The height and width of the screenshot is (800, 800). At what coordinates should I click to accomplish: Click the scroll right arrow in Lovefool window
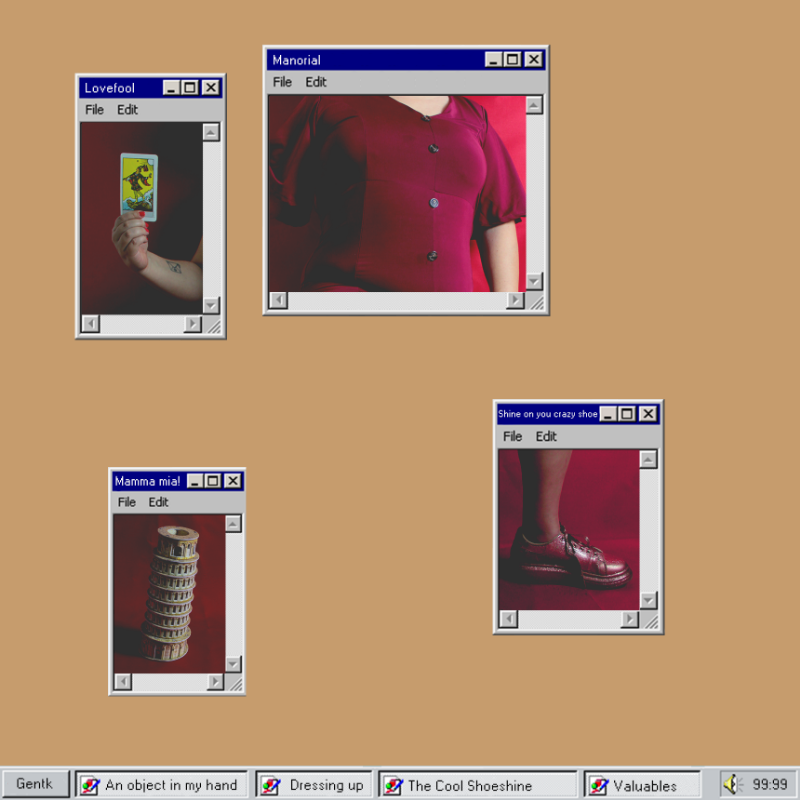point(193,323)
